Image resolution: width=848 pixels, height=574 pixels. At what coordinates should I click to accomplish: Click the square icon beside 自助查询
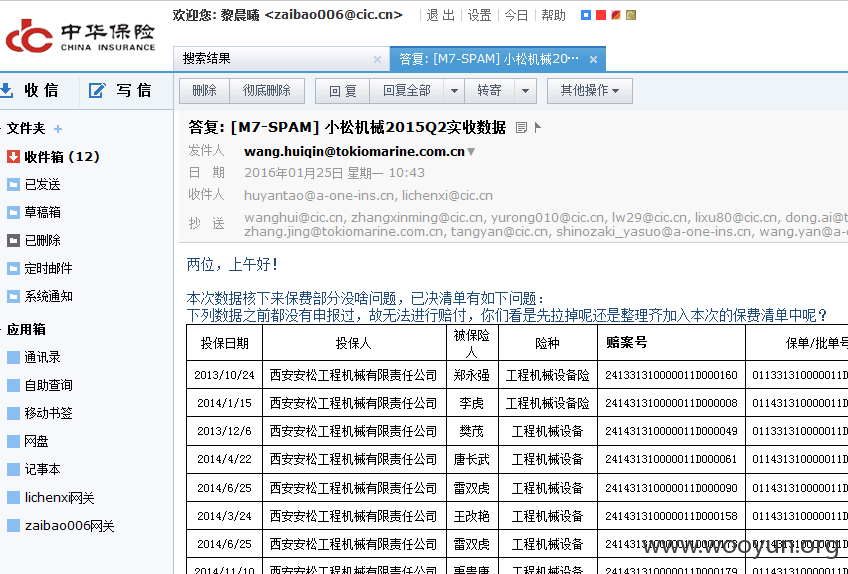[x=13, y=385]
